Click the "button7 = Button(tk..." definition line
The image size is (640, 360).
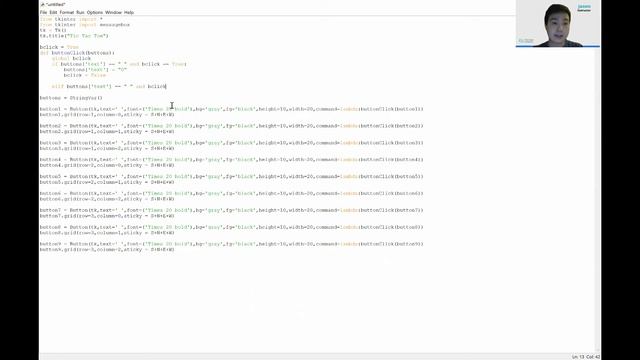[231, 210]
